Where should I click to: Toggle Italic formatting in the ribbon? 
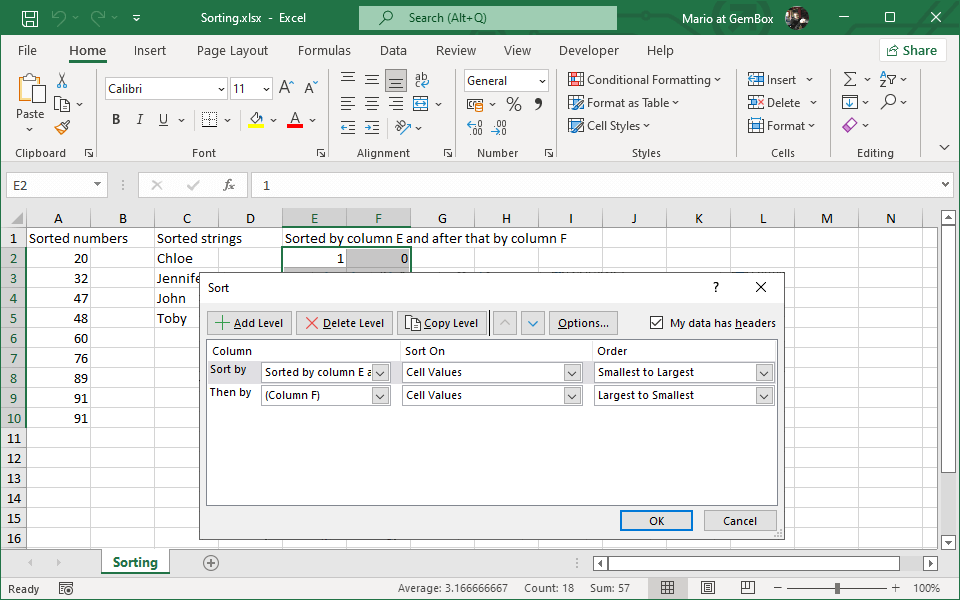point(140,120)
